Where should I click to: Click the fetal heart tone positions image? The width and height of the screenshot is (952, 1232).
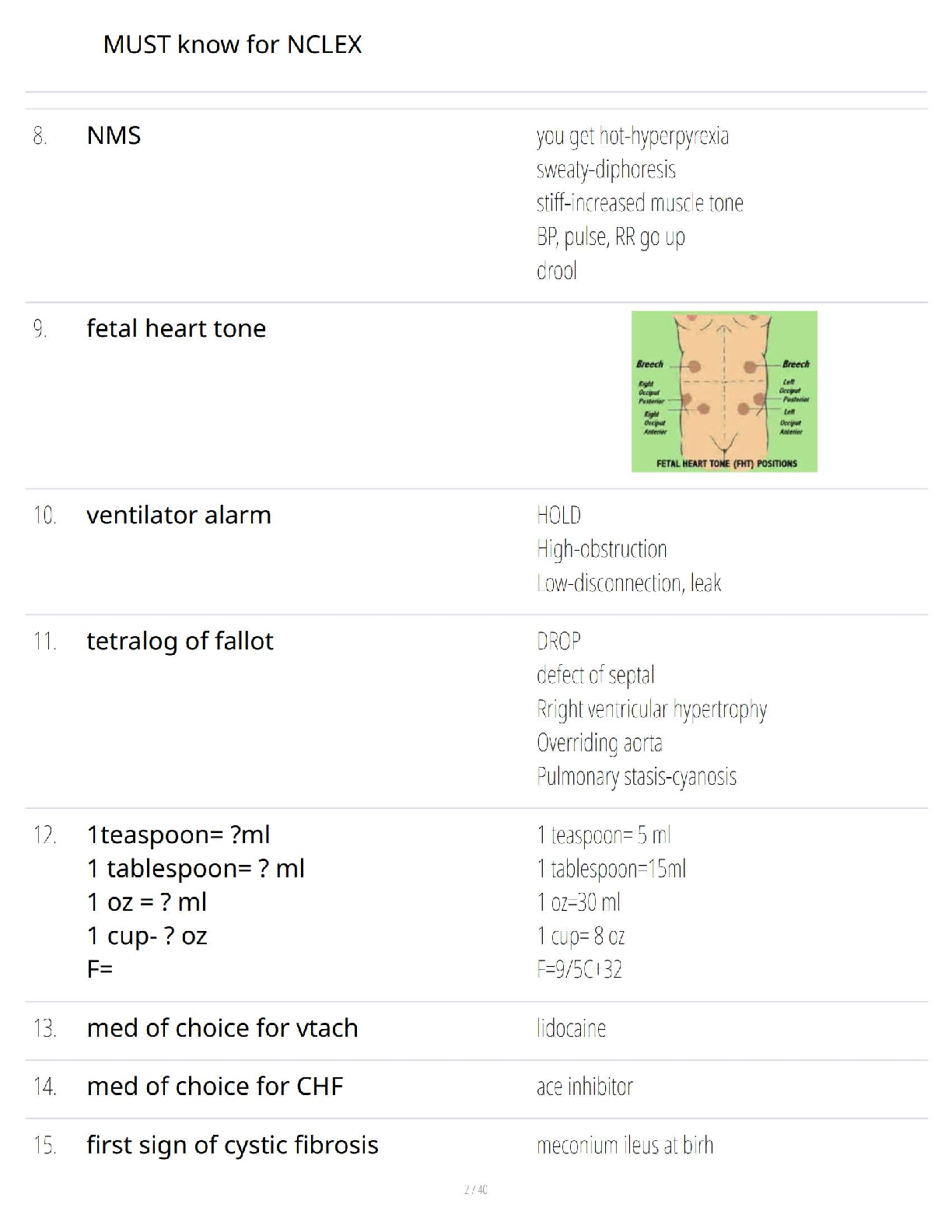pos(724,391)
